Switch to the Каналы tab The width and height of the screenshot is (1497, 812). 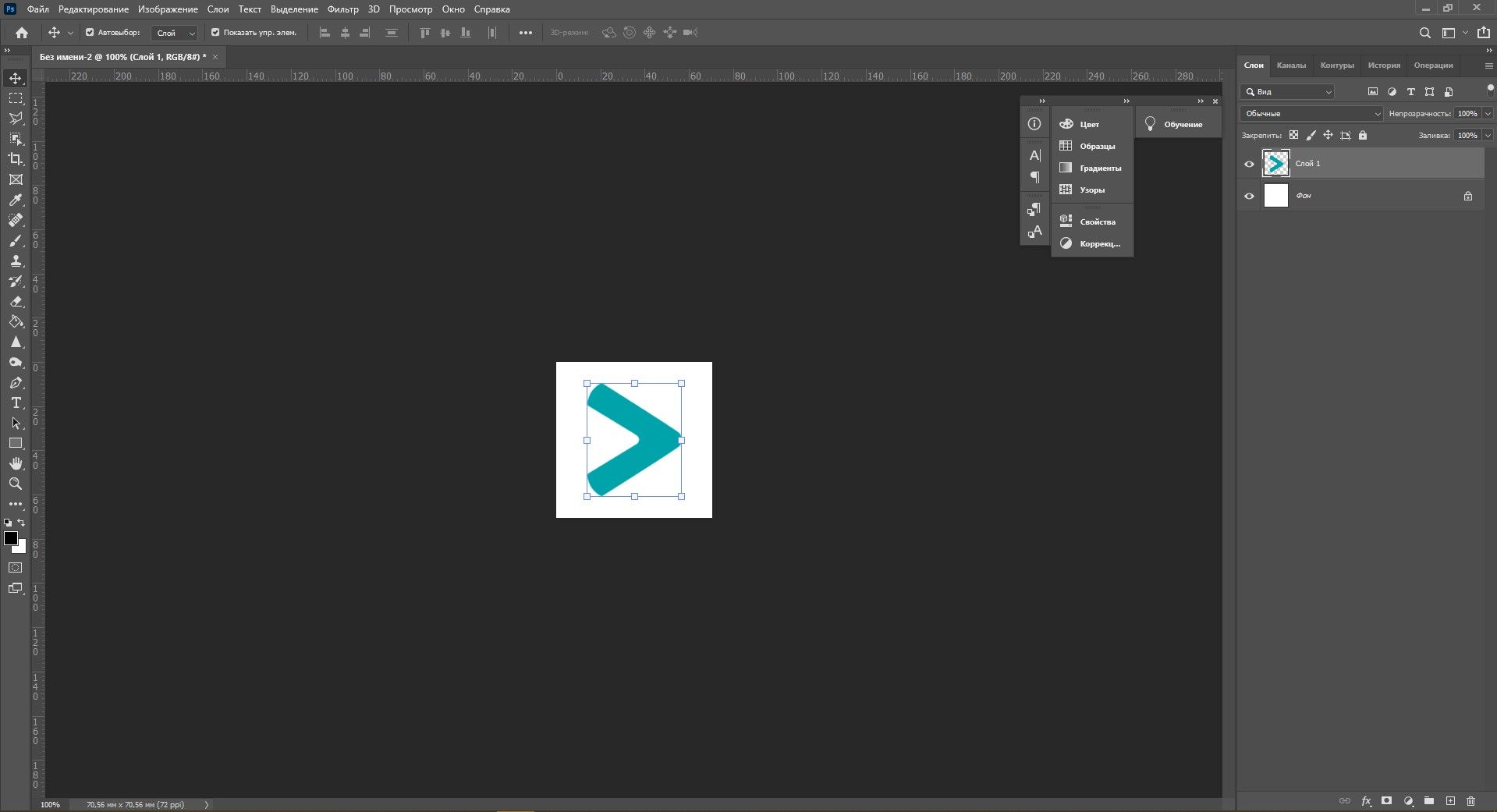(1292, 65)
